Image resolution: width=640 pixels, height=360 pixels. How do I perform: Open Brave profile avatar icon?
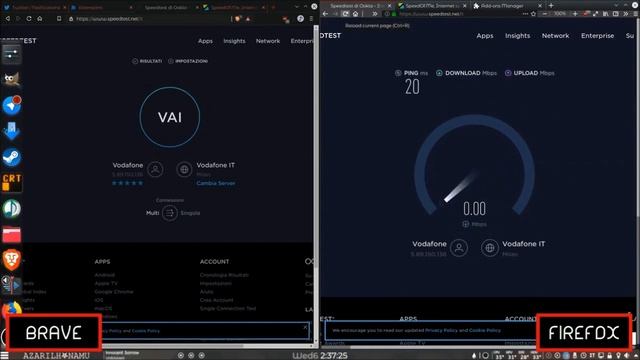pyautogui.click(x=300, y=19)
